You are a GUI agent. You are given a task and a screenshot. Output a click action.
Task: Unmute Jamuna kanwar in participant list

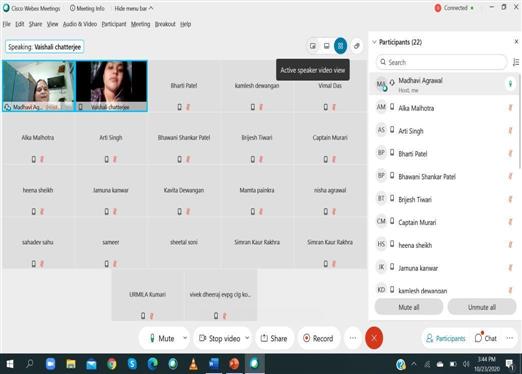click(510, 268)
